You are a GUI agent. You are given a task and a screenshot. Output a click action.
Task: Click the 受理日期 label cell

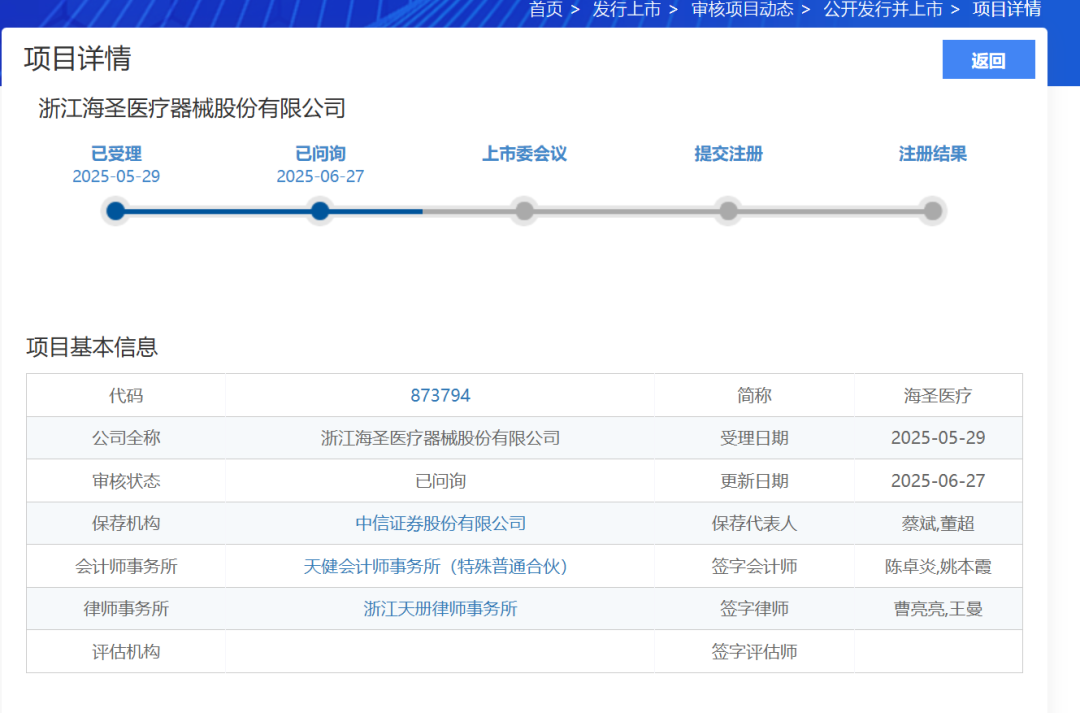coord(754,438)
